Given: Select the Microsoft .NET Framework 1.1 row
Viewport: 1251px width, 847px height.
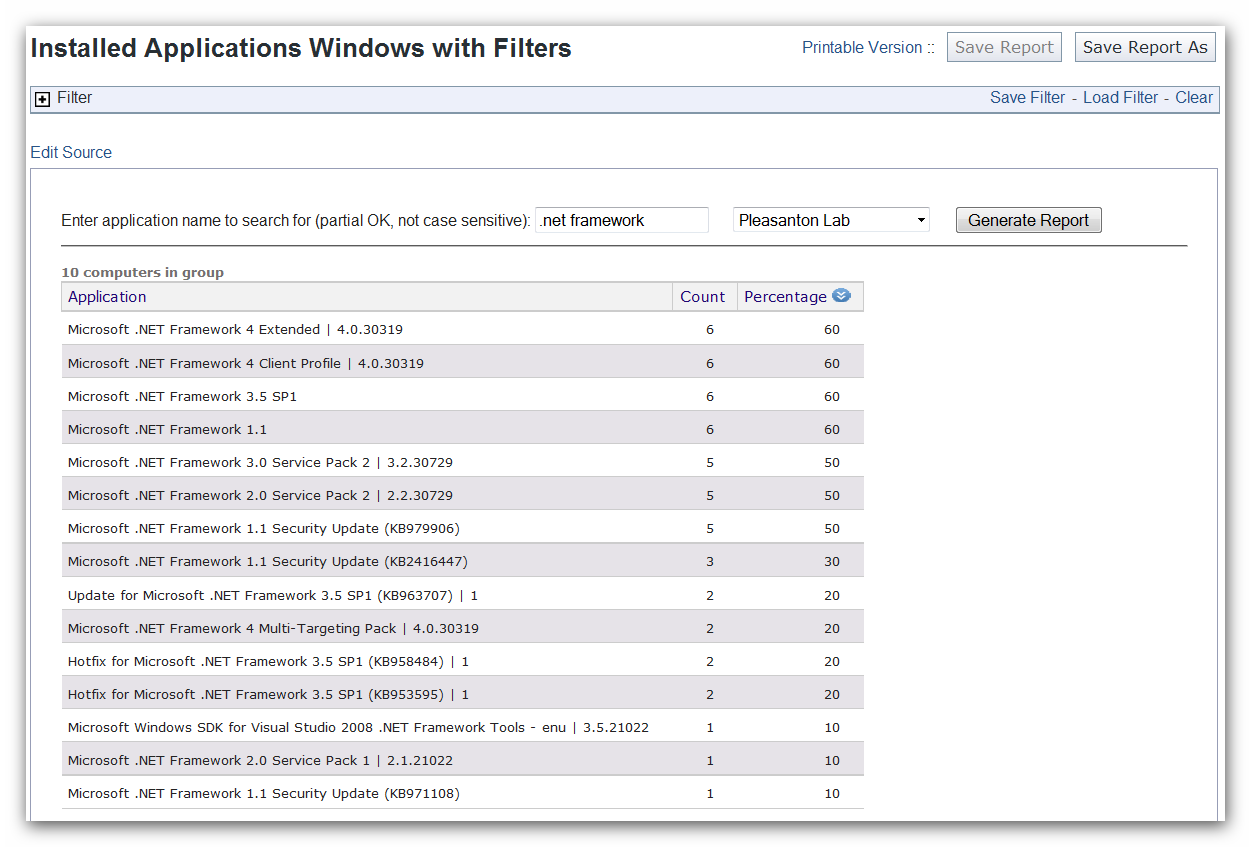Looking at the screenshot, I should tap(400, 428).
